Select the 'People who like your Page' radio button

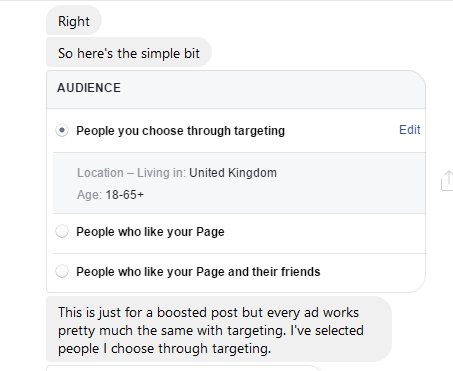tap(62, 231)
